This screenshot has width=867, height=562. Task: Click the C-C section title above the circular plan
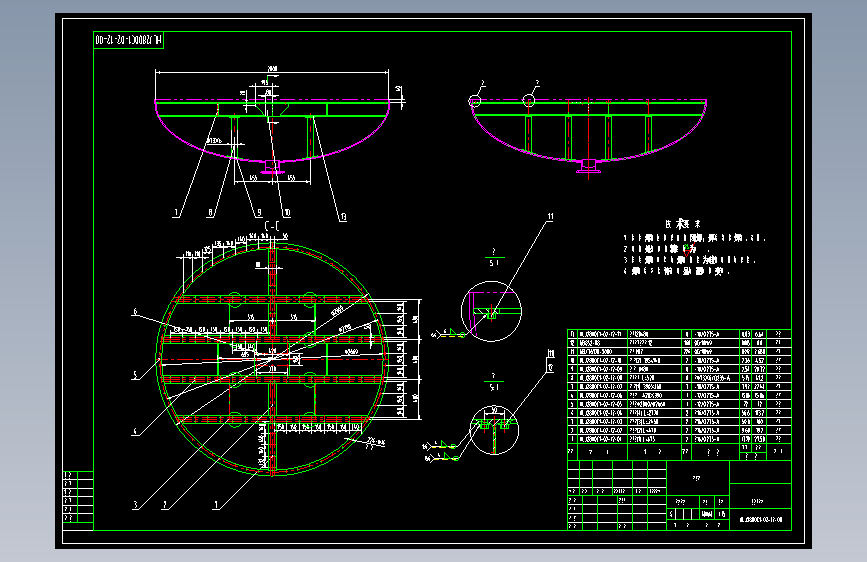[x=271, y=226]
